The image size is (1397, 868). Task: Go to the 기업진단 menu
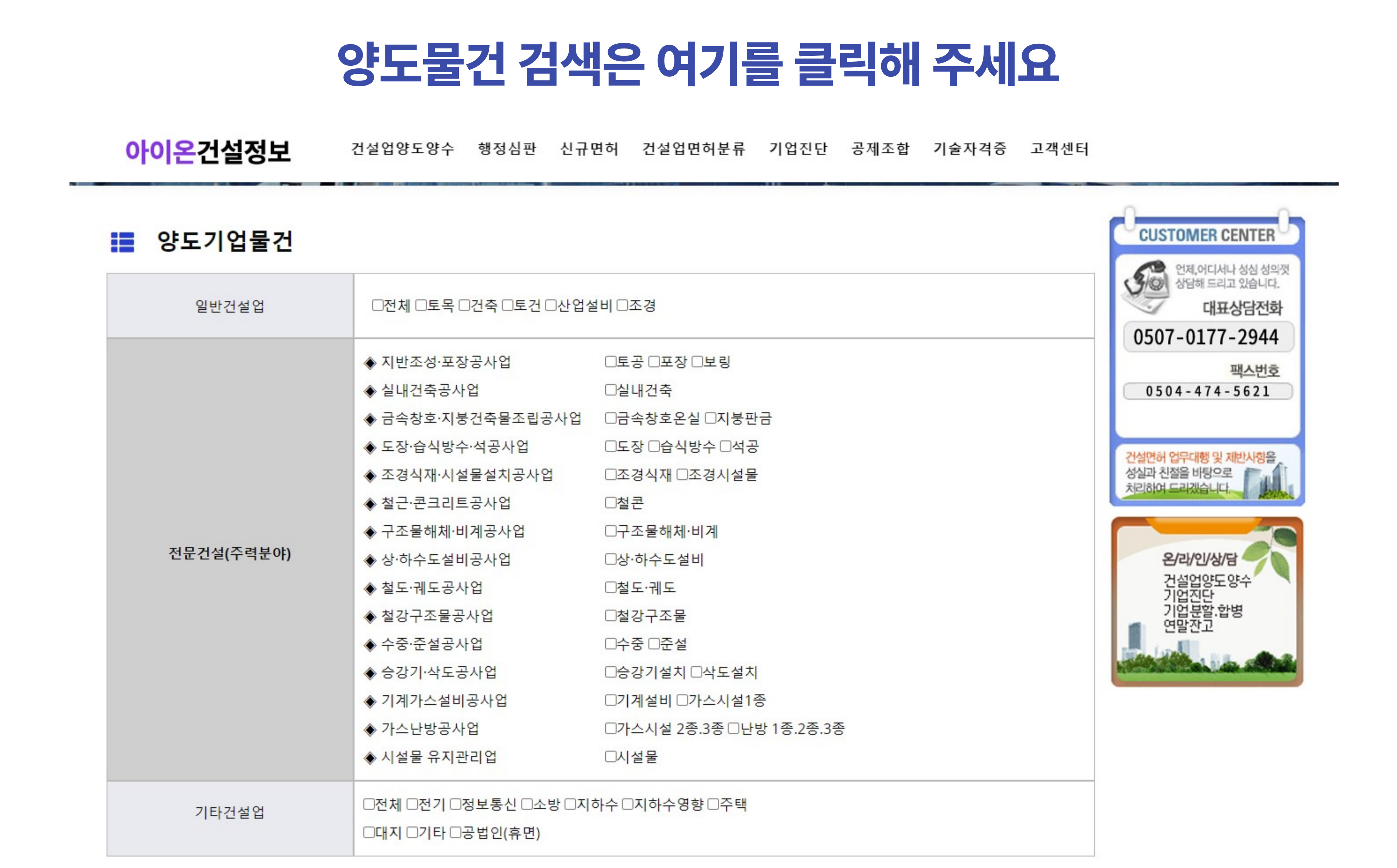click(798, 149)
